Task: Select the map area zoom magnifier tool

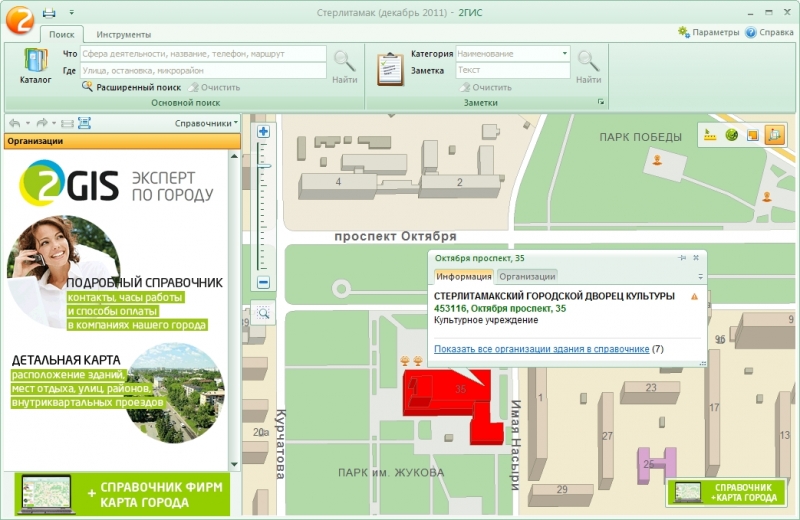Action: 263,313
